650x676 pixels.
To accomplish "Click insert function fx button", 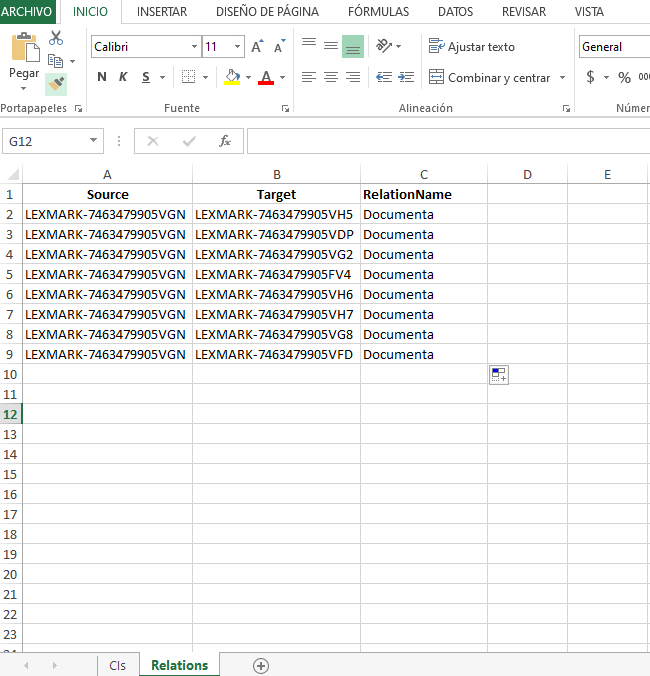I will 225,141.
